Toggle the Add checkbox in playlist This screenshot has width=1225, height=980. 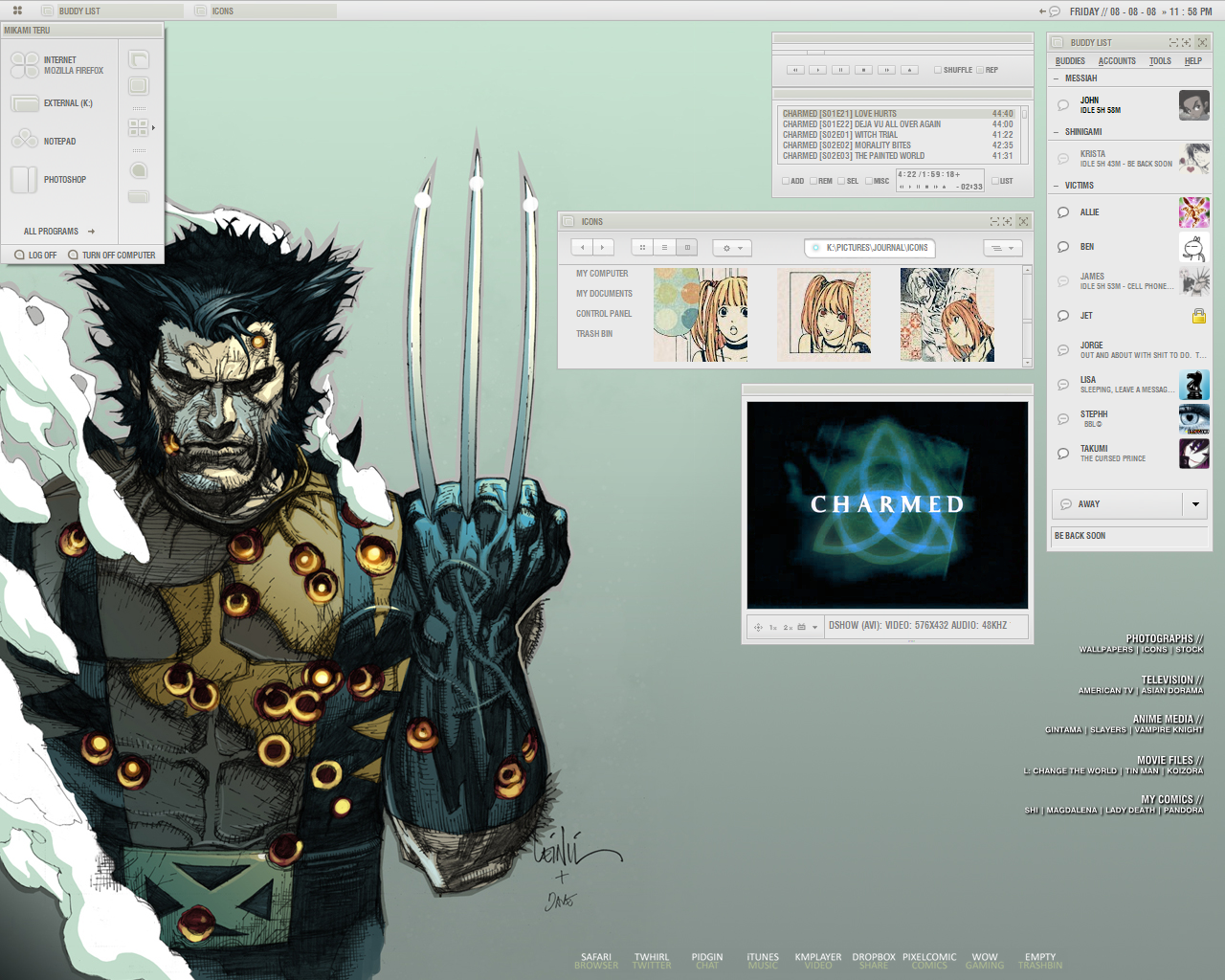click(786, 181)
